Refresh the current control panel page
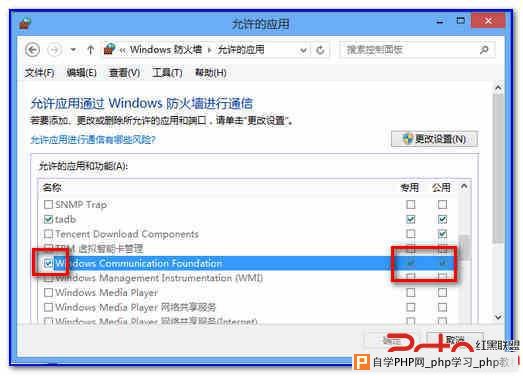 (320, 50)
